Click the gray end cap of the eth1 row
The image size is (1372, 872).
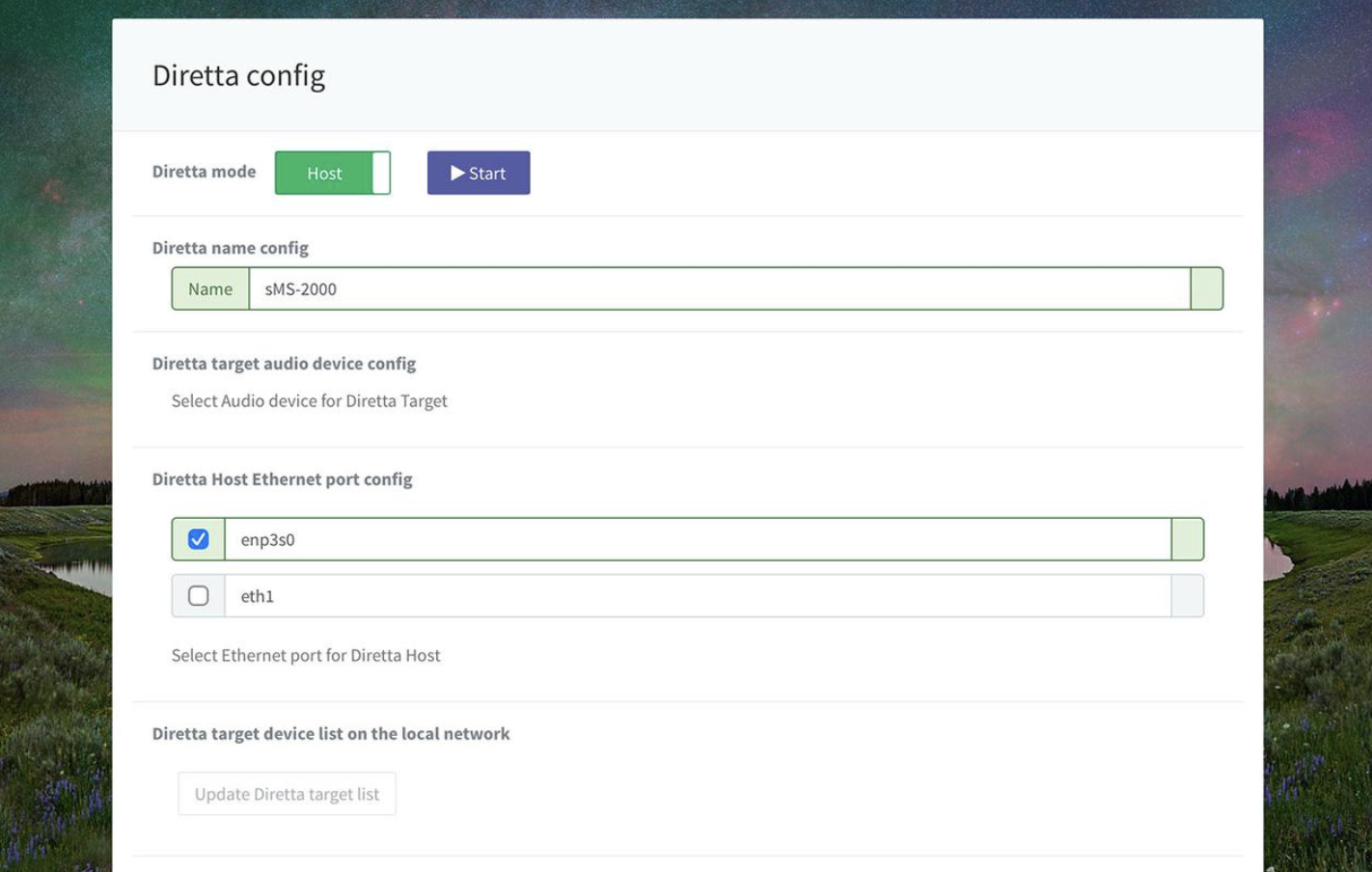(x=1188, y=596)
